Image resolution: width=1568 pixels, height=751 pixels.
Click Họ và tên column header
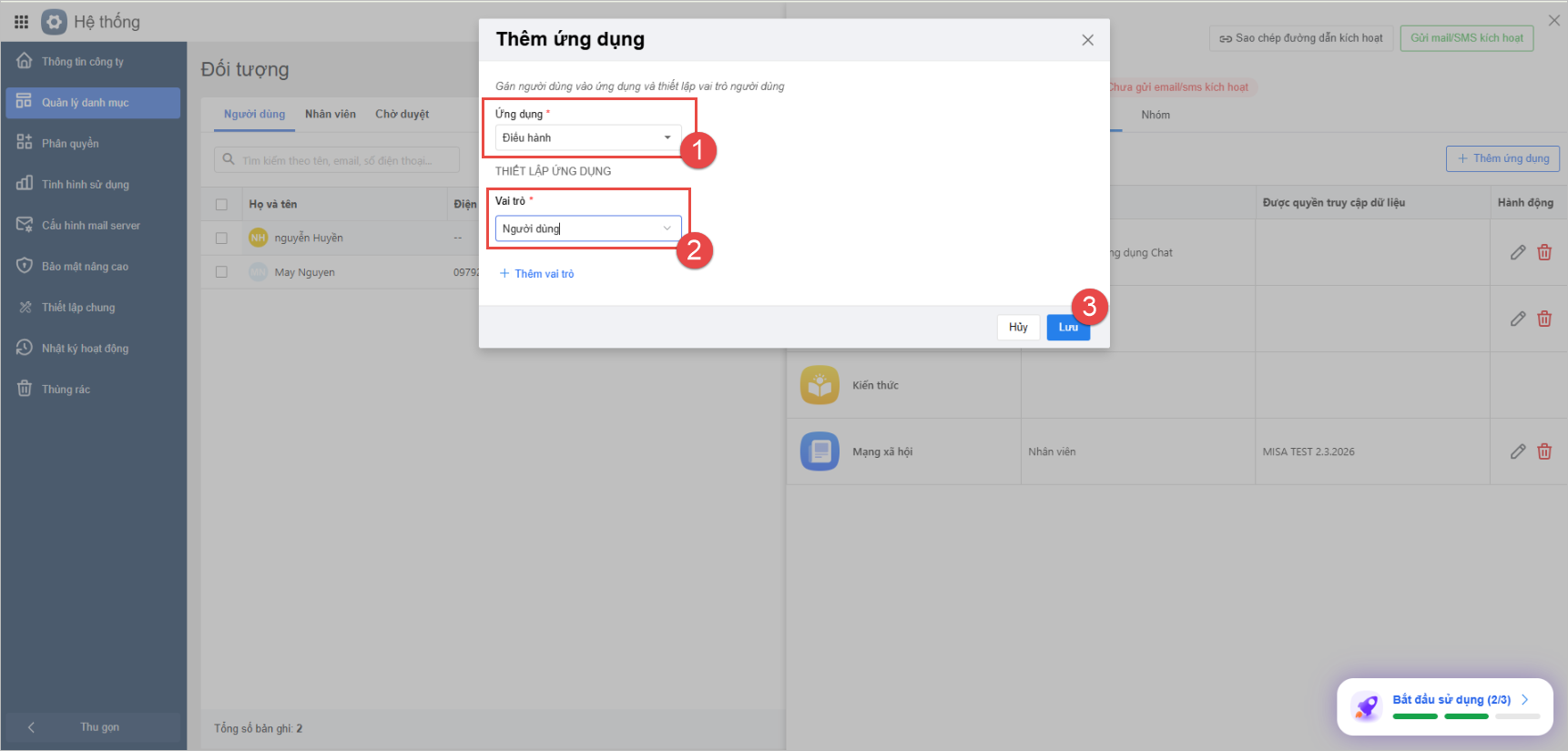coord(273,205)
